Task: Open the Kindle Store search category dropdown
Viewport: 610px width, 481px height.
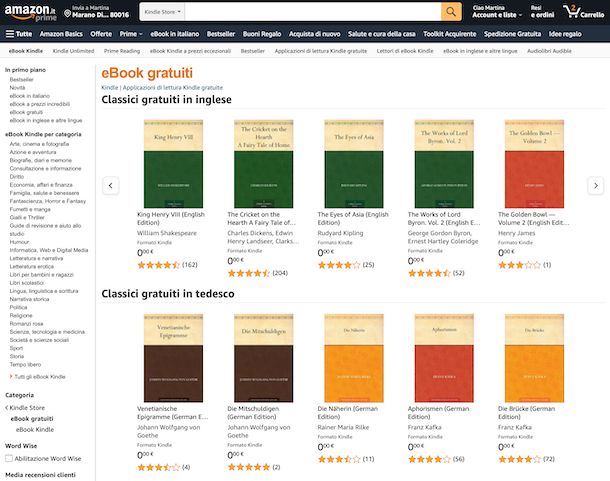Action: pyautogui.click(x=162, y=12)
